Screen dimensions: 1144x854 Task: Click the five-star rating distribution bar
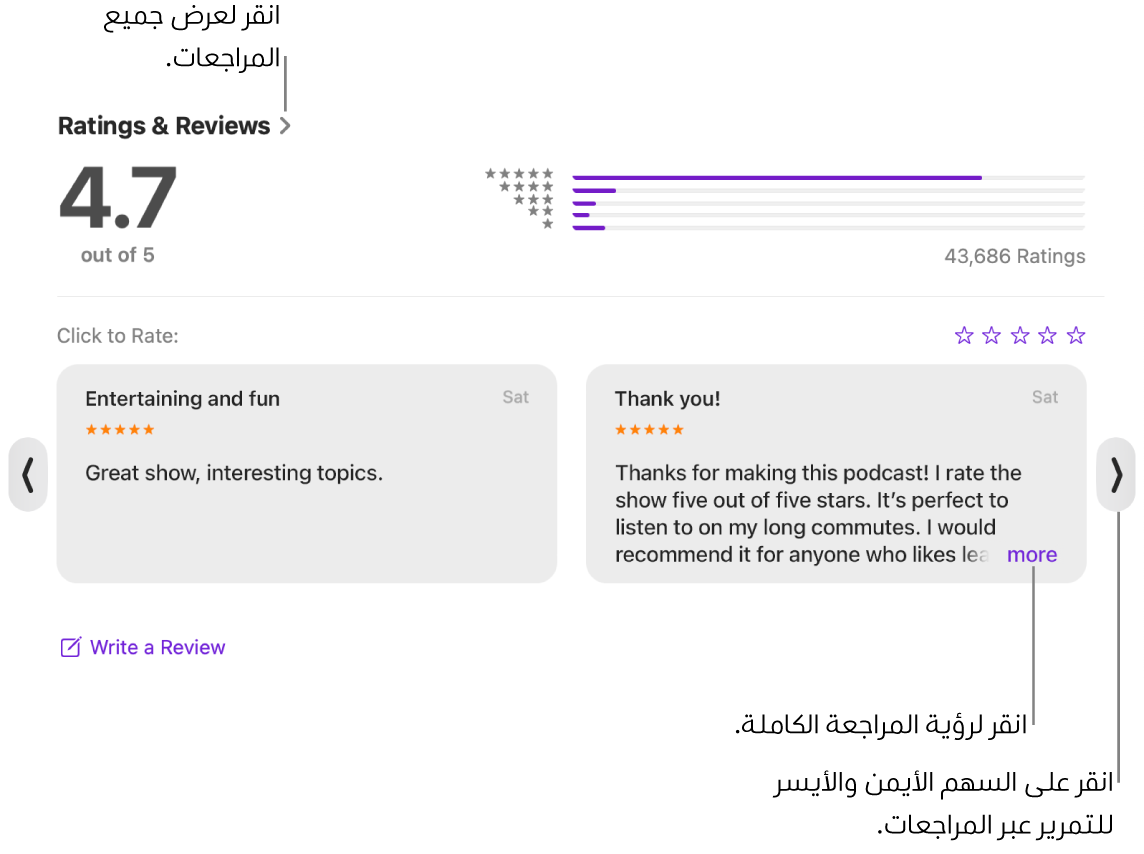coord(828,178)
